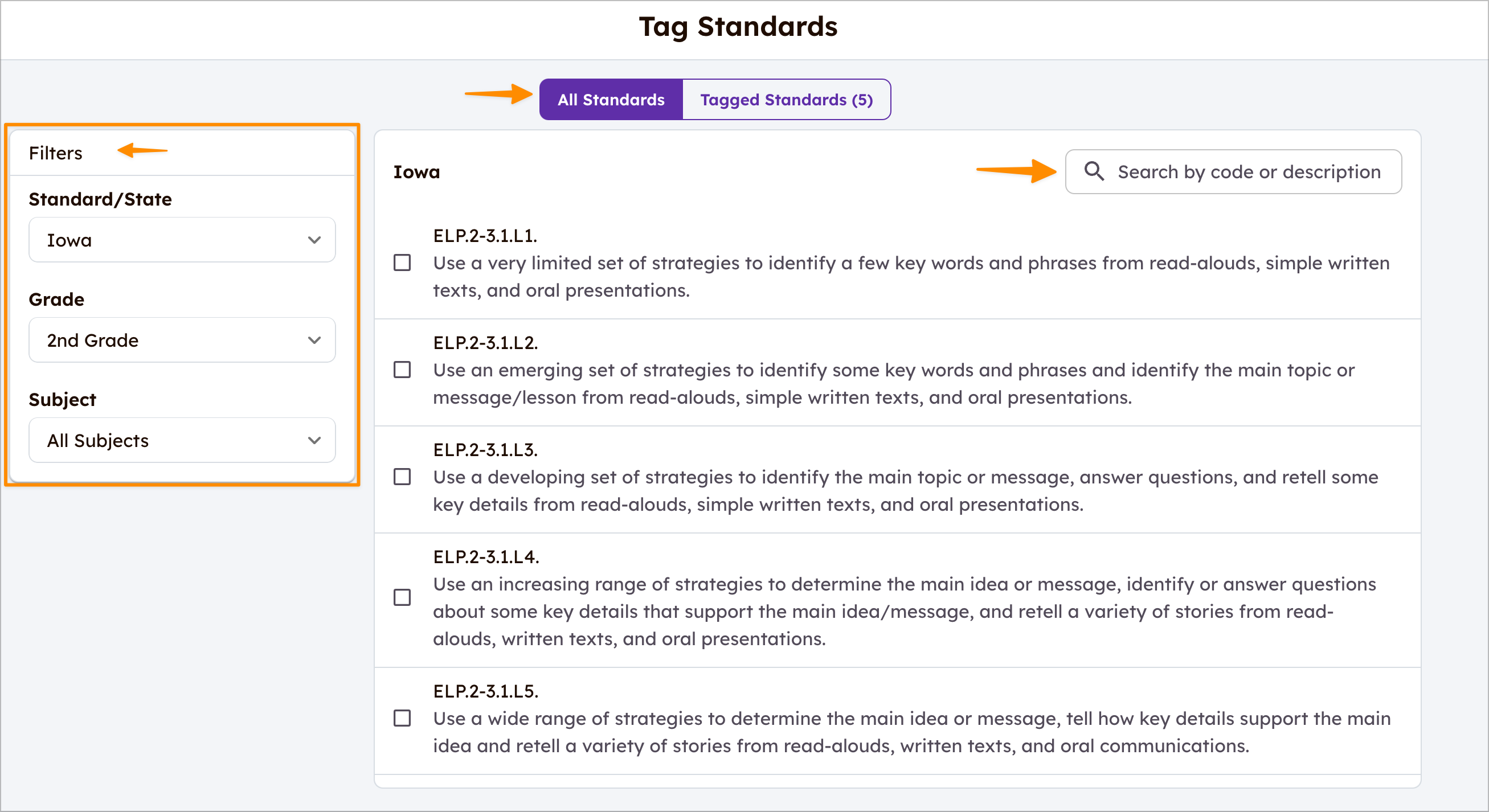Check the ELP.2-3.1.L1. standard checkbox

pos(402,263)
